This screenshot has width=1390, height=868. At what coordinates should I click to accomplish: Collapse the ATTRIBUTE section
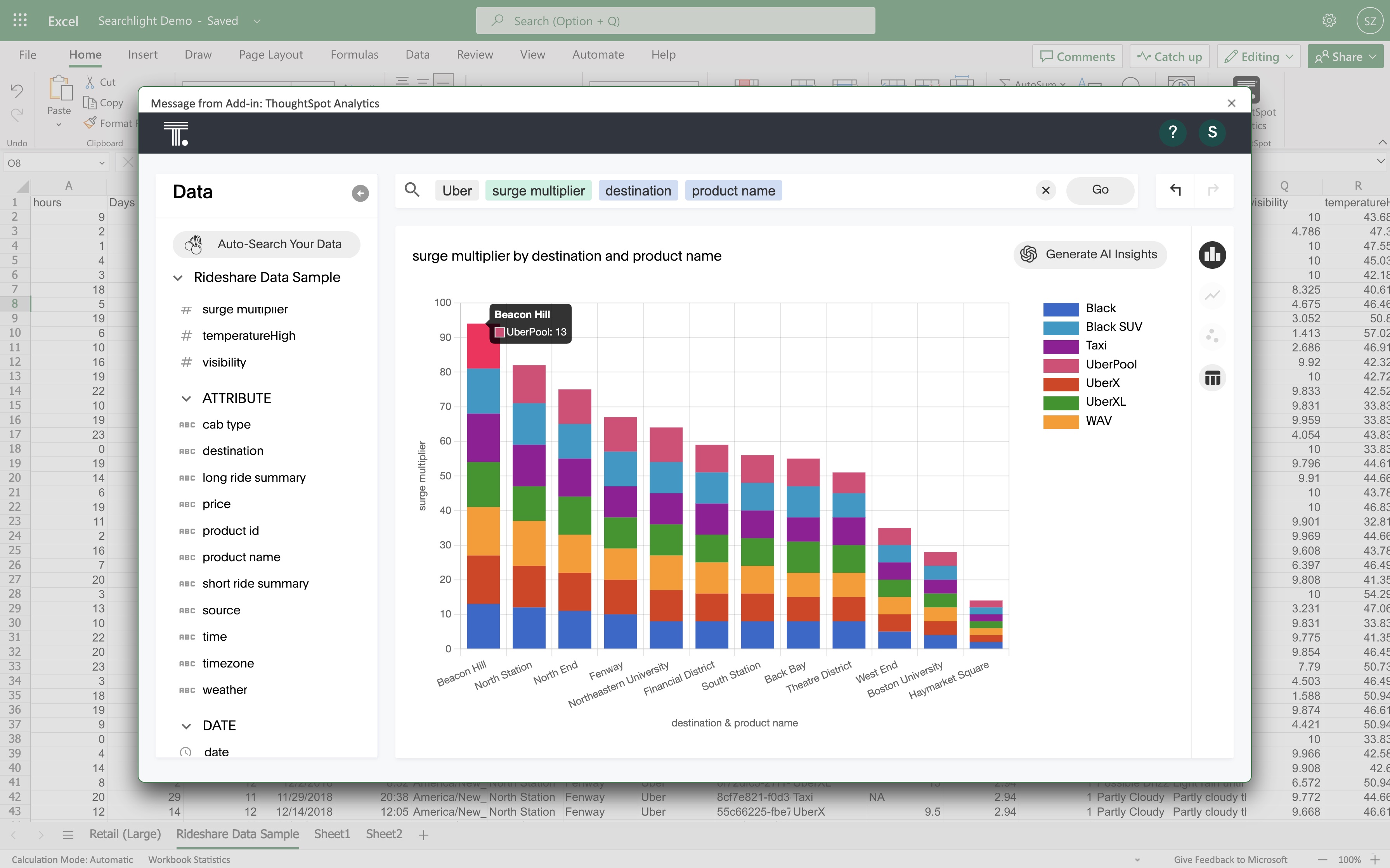pos(186,398)
